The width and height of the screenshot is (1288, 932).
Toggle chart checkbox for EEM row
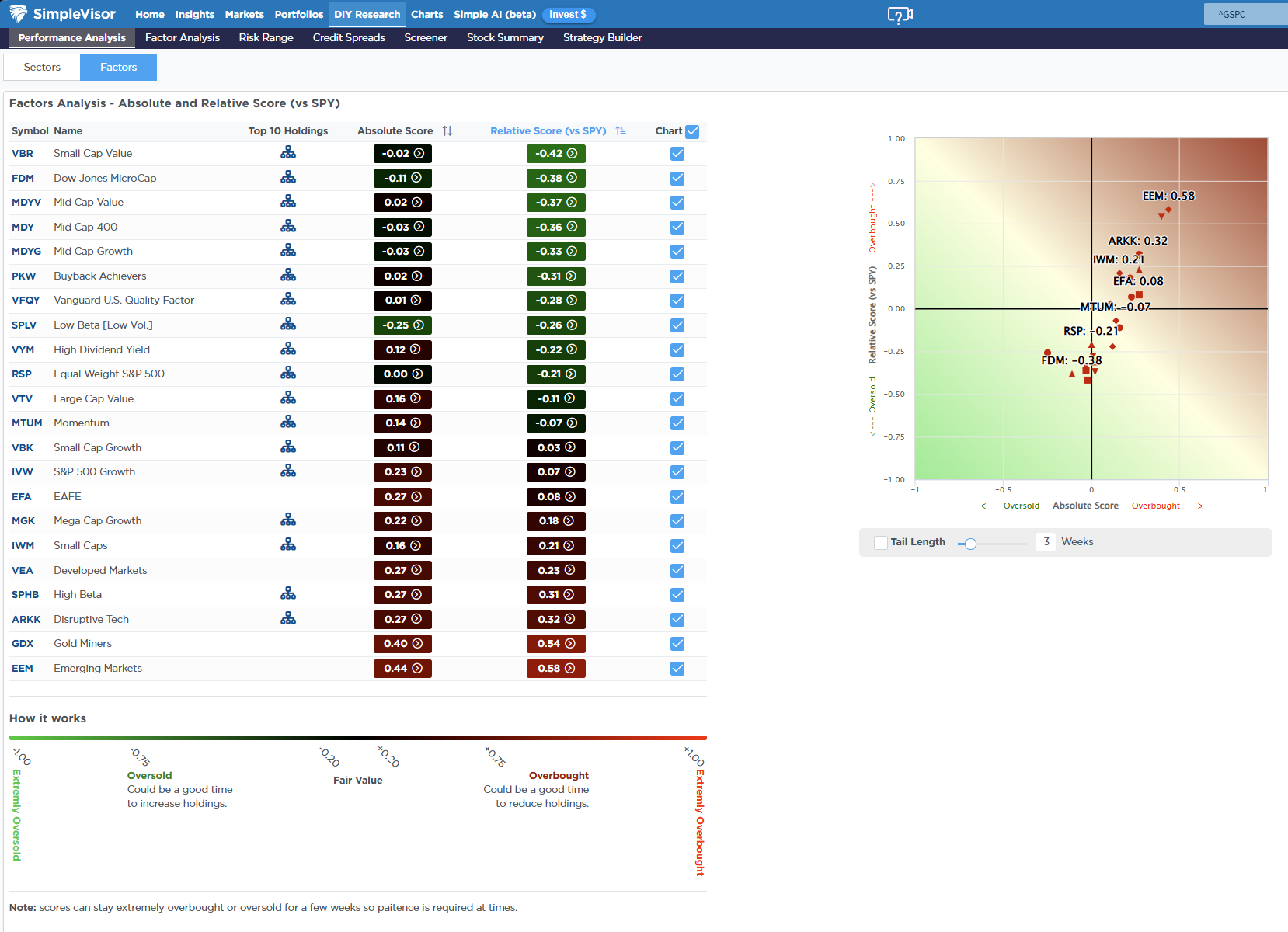point(677,669)
